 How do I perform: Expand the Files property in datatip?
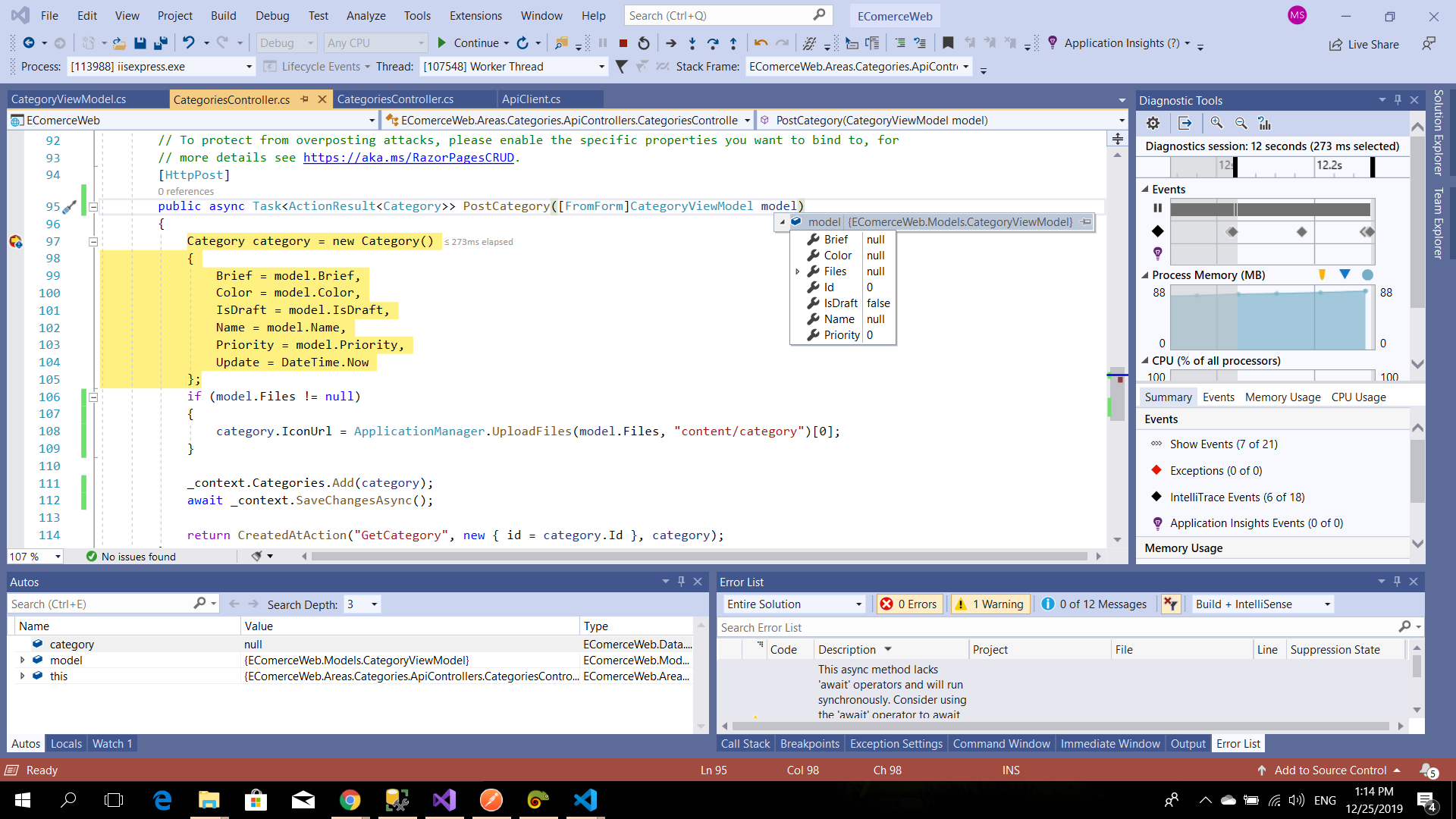point(798,271)
